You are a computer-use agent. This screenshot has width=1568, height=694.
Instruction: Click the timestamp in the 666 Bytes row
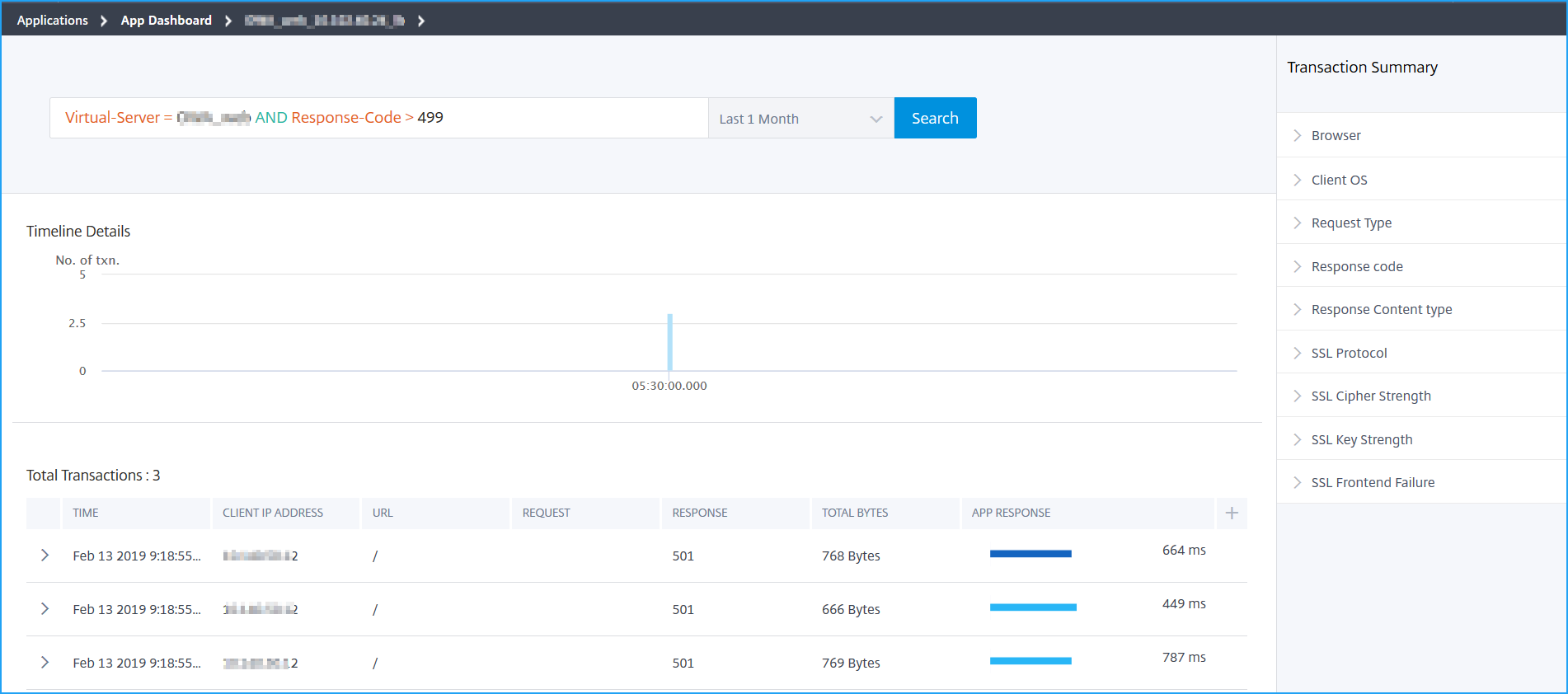pos(137,609)
